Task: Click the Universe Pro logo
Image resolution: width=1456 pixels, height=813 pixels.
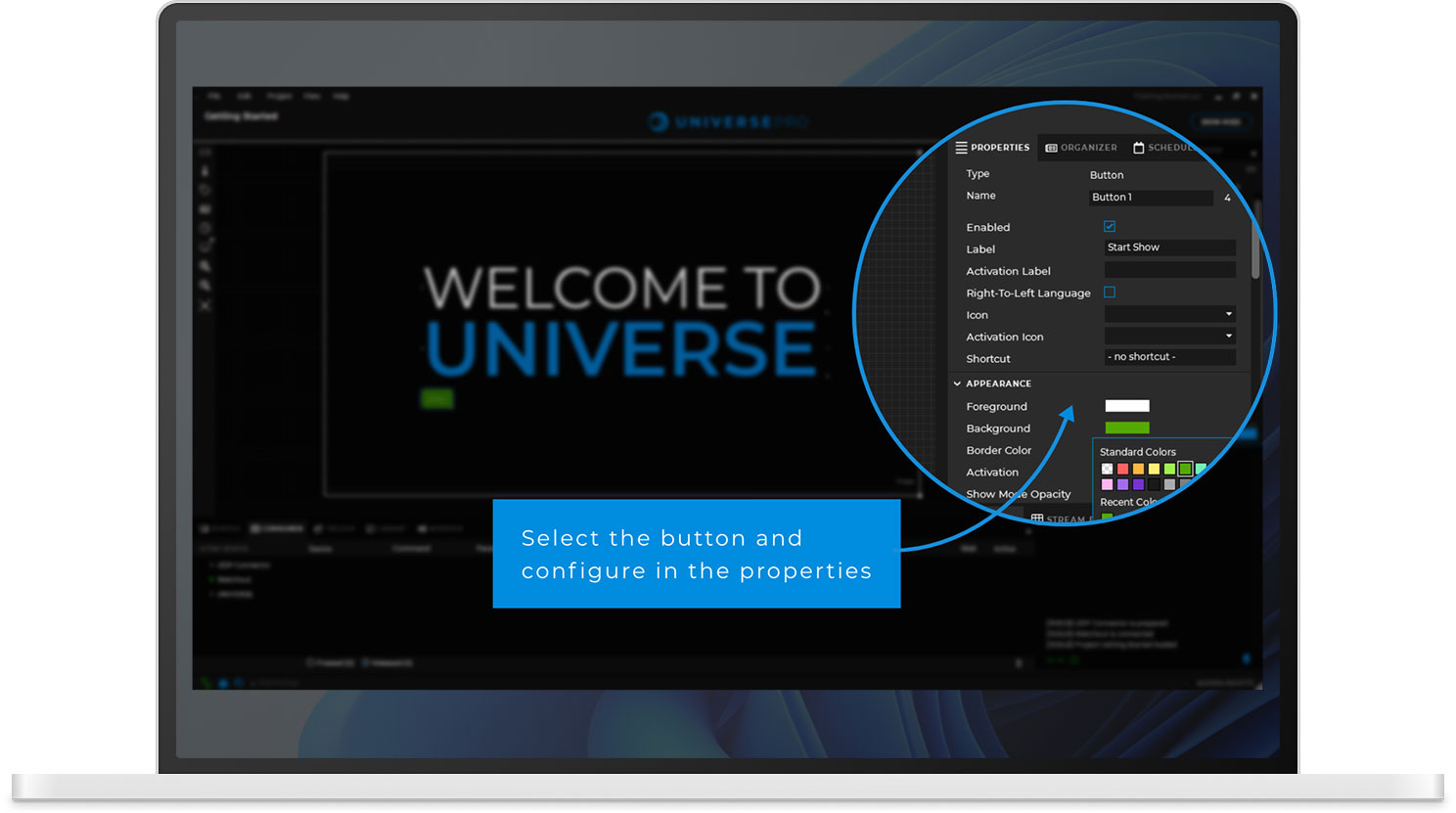Action: [x=729, y=121]
